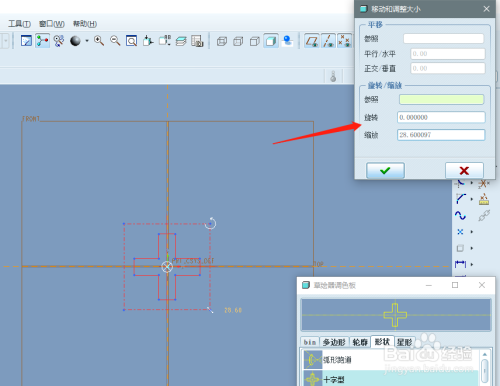Click the enhanced realism blue ball icon

[x=287, y=41]
